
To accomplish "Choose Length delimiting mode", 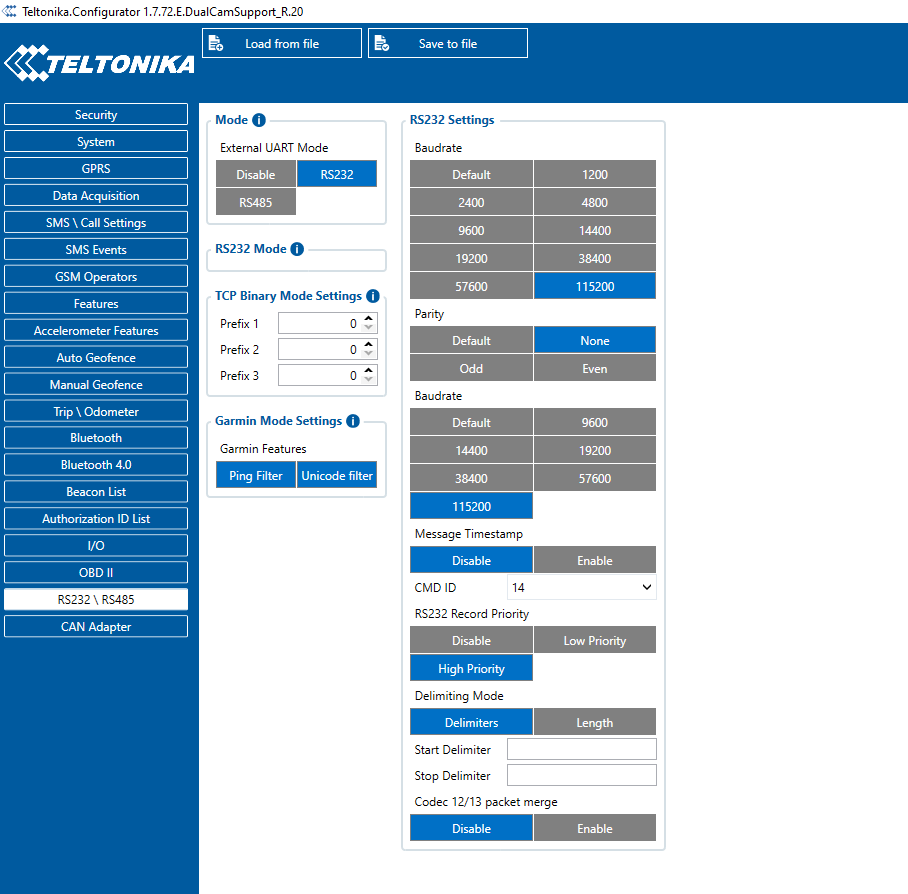I will 595,722.
